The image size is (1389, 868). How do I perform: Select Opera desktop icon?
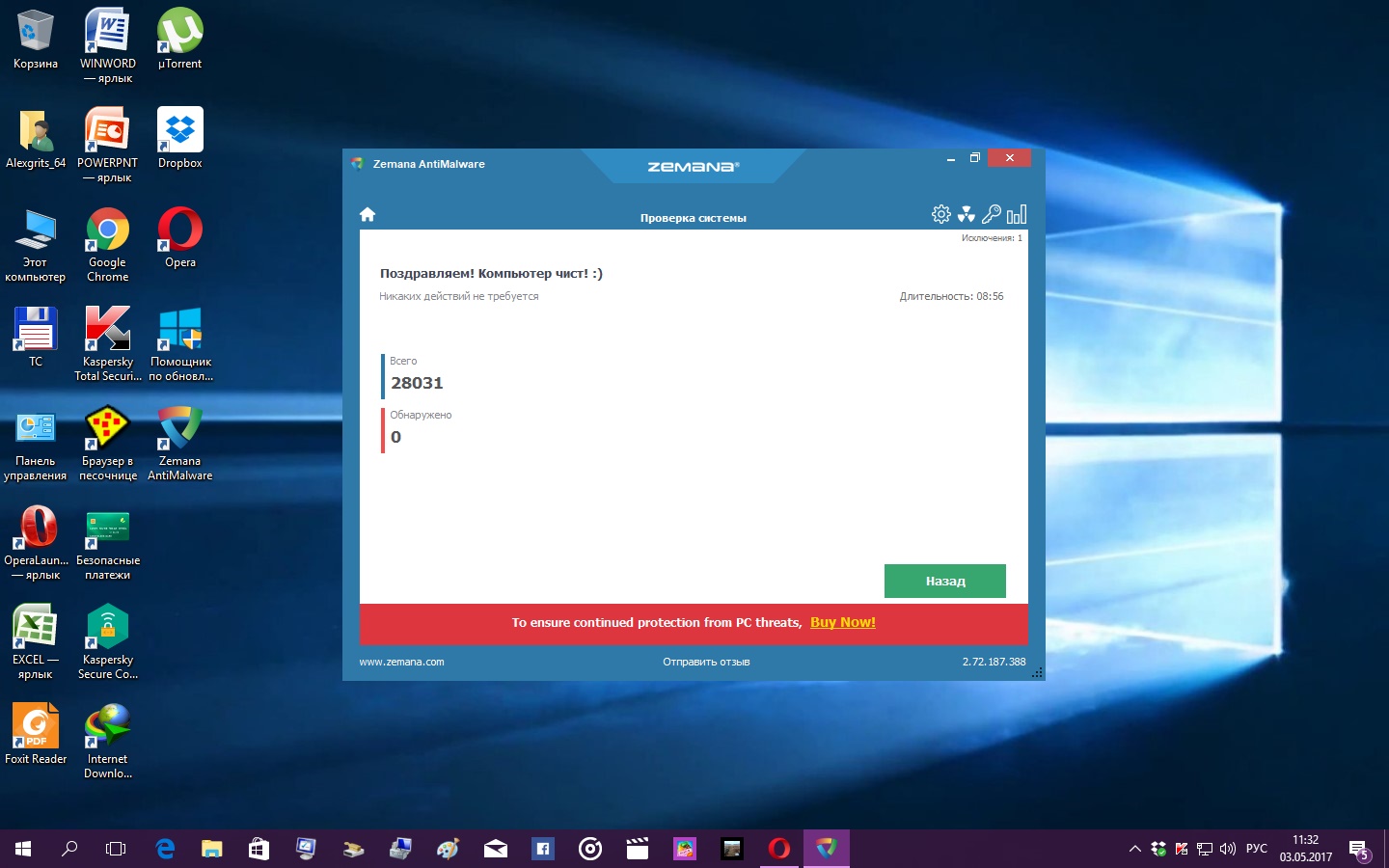pos(180,238)
